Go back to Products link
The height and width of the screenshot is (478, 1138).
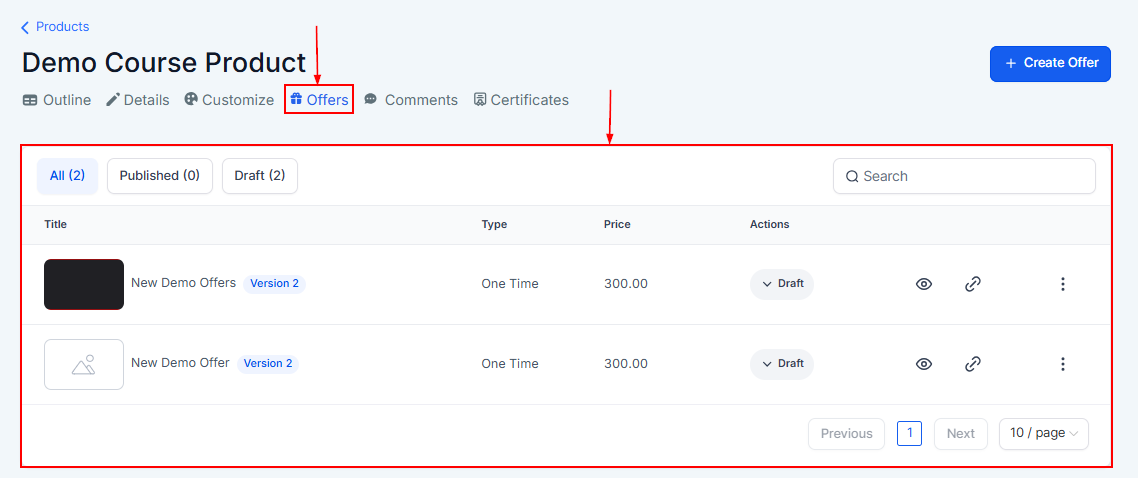[x=55, y=27]
